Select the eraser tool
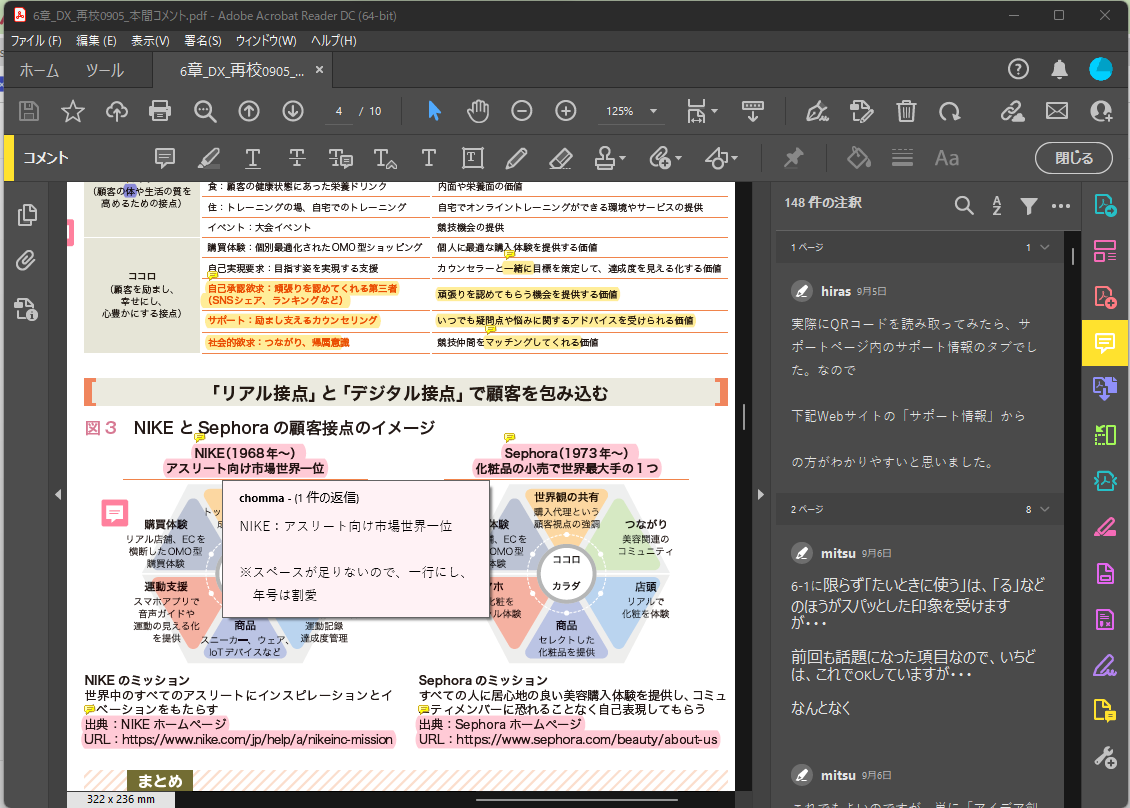The width and height of the screenshot is (1130, 808). pyautogui.click(x=561, y=158)
